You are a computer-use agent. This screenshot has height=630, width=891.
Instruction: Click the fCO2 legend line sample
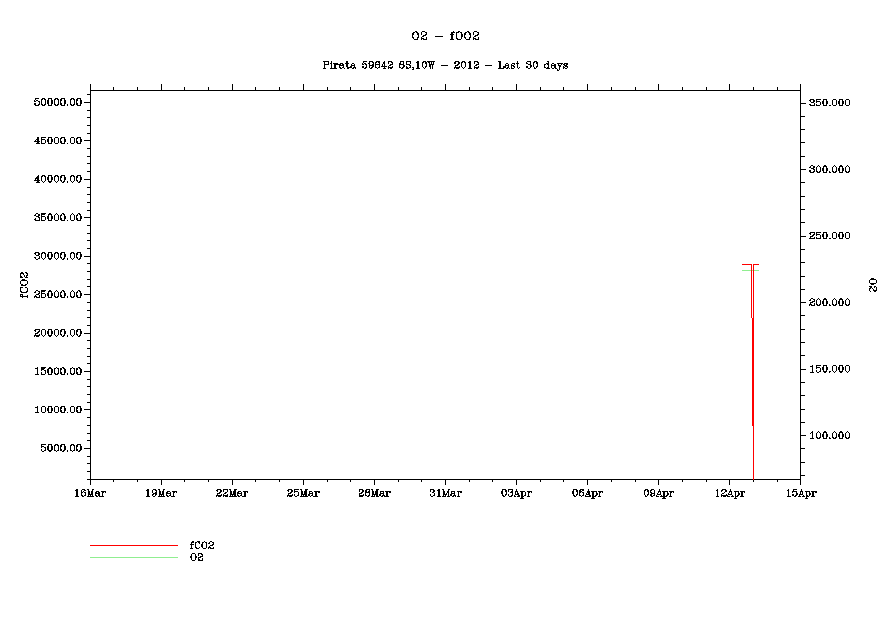133,546
